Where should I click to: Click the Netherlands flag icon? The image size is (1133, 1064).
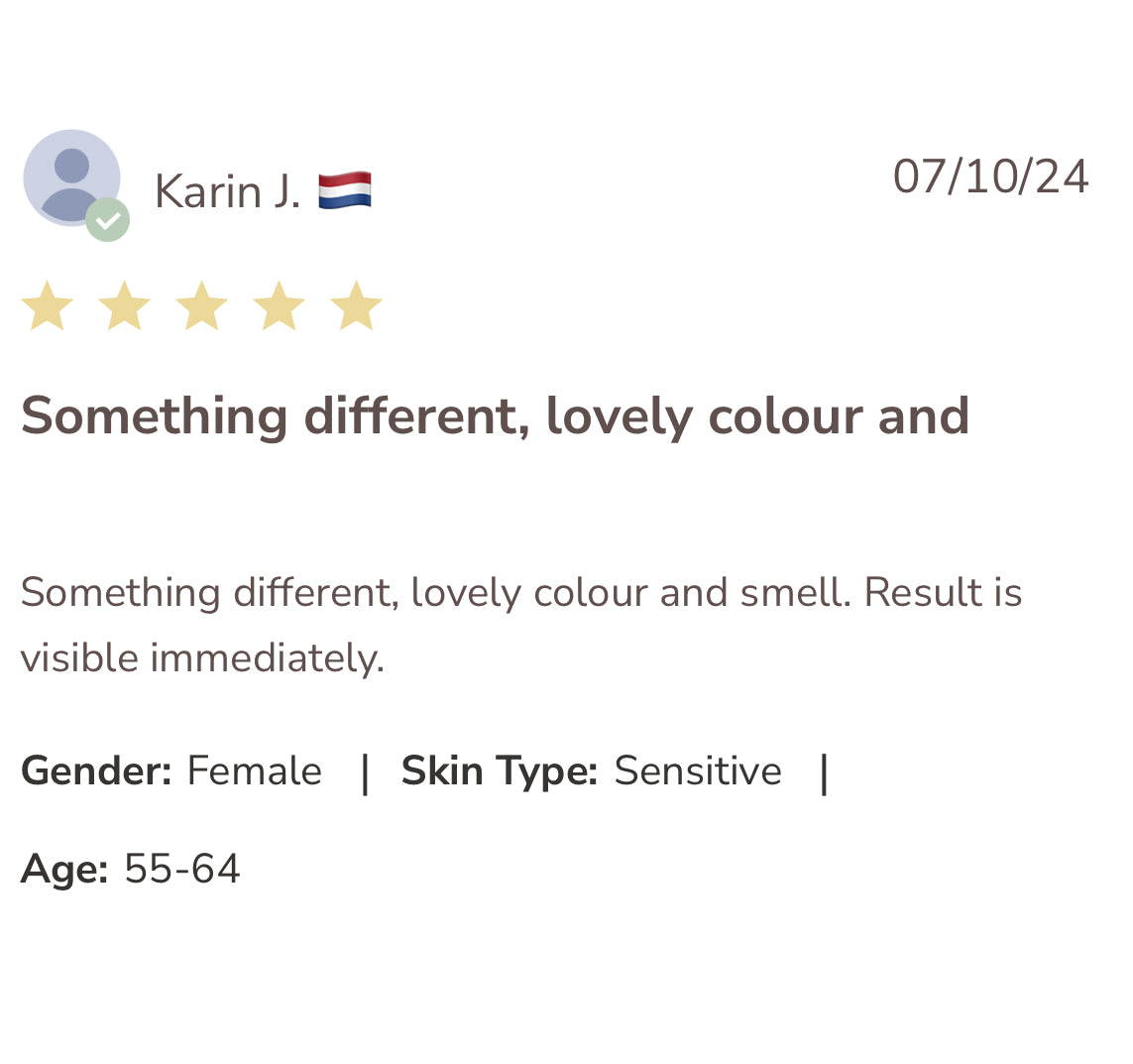[345, 190]
